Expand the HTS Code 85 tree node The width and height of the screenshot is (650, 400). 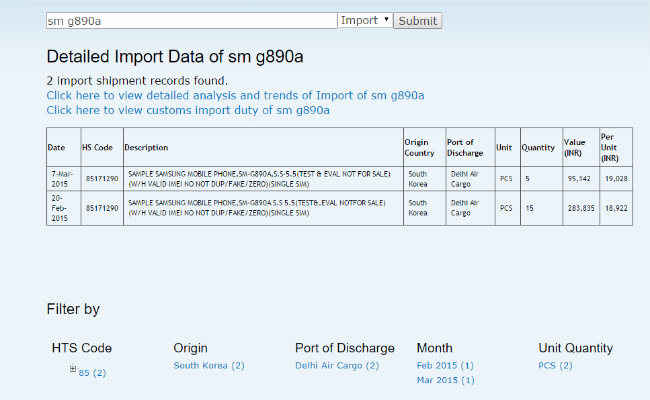point(73,368)
